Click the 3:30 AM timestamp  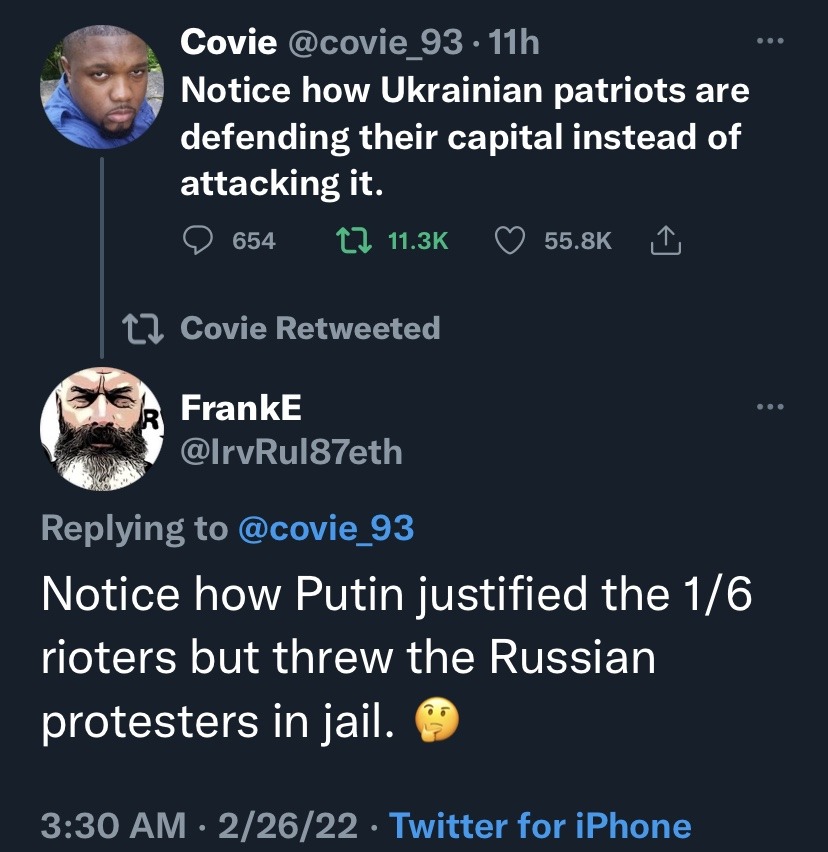point(113,826)
